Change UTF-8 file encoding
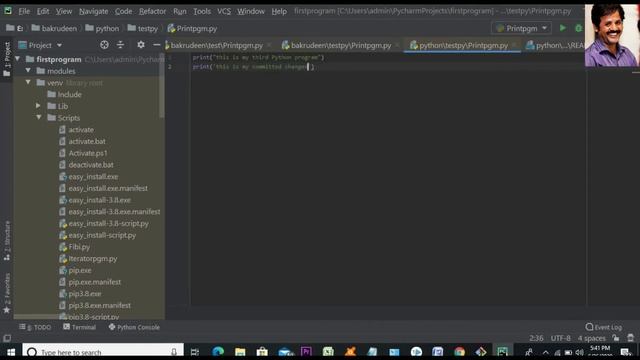Screen dimensions: 640x360 (561, 338)
